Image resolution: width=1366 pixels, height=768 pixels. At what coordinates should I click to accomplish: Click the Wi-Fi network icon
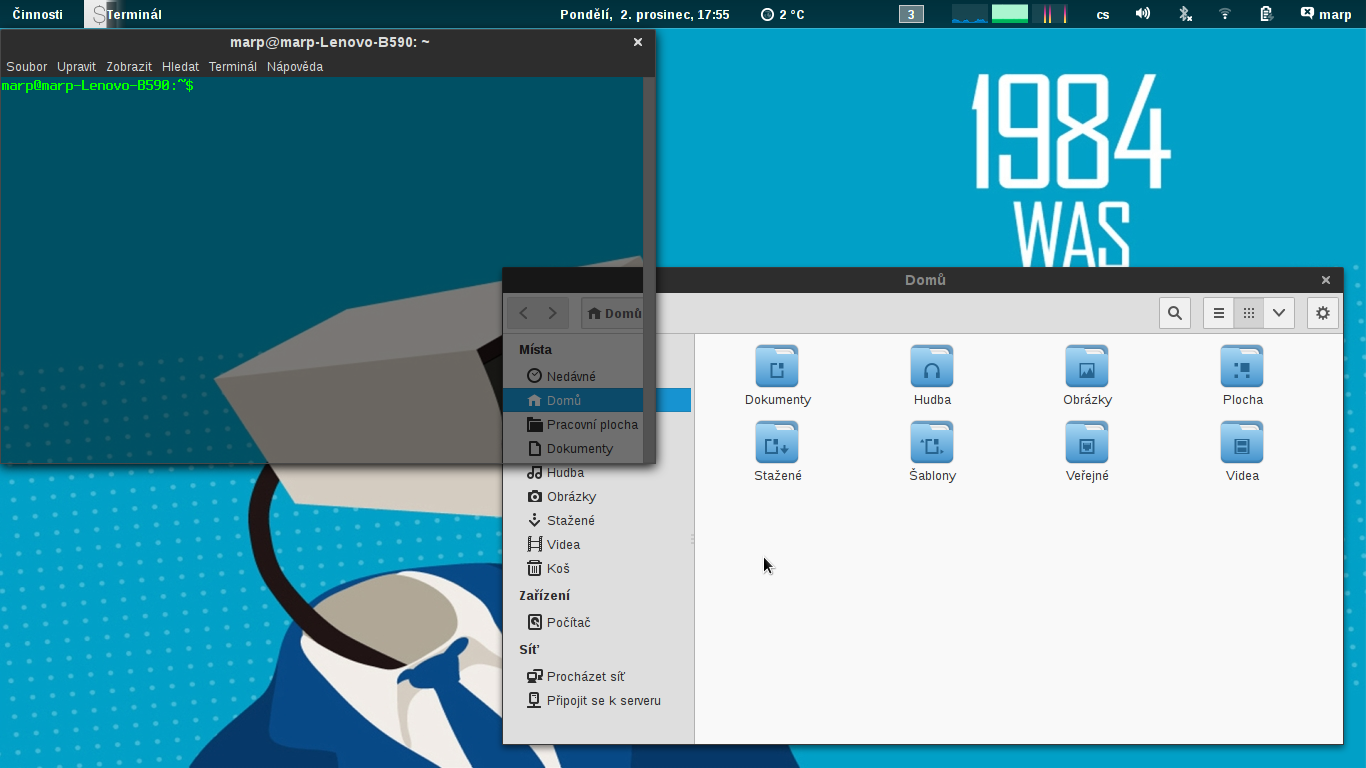click(1225, 14)
